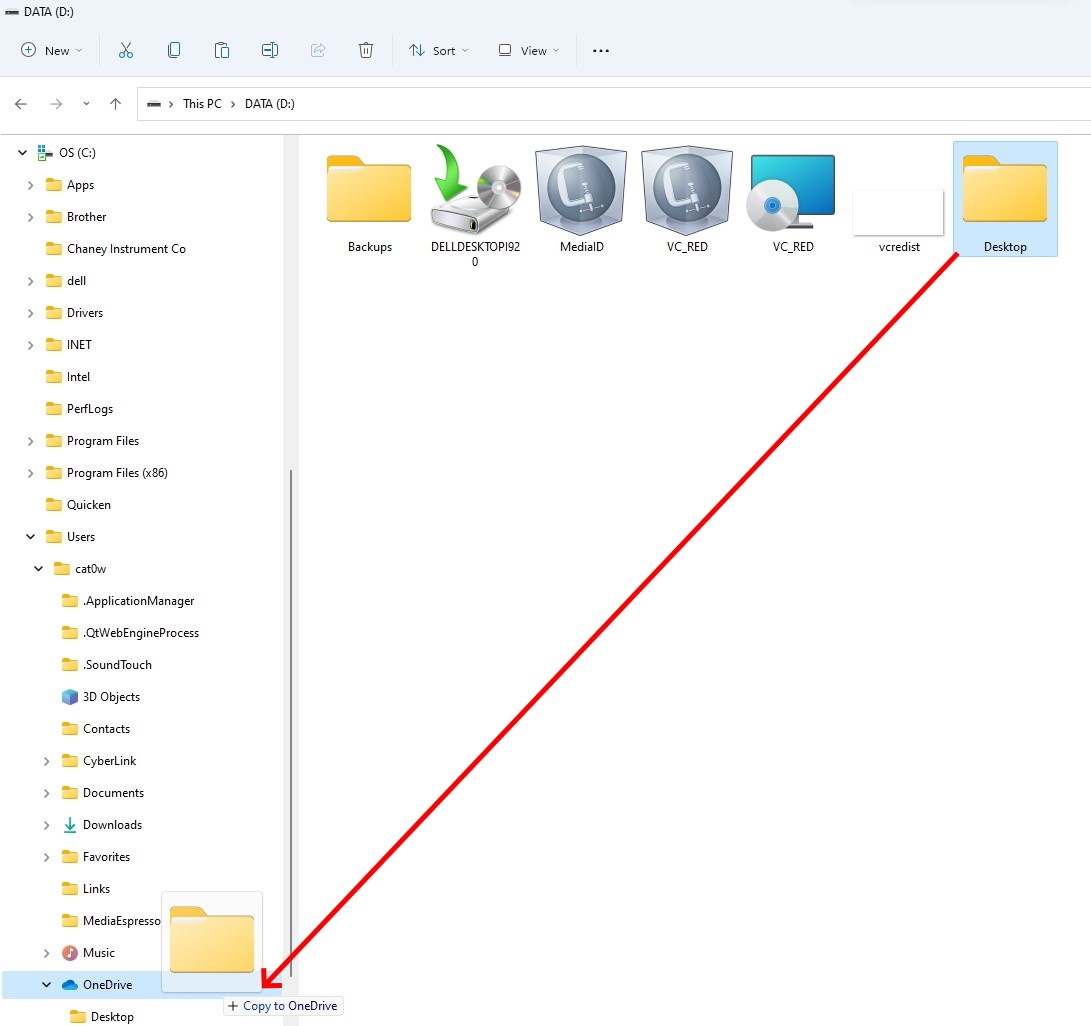Select the MediaEspresso folder in tree
This screenshot has width=1091, height=1026.
111,920
